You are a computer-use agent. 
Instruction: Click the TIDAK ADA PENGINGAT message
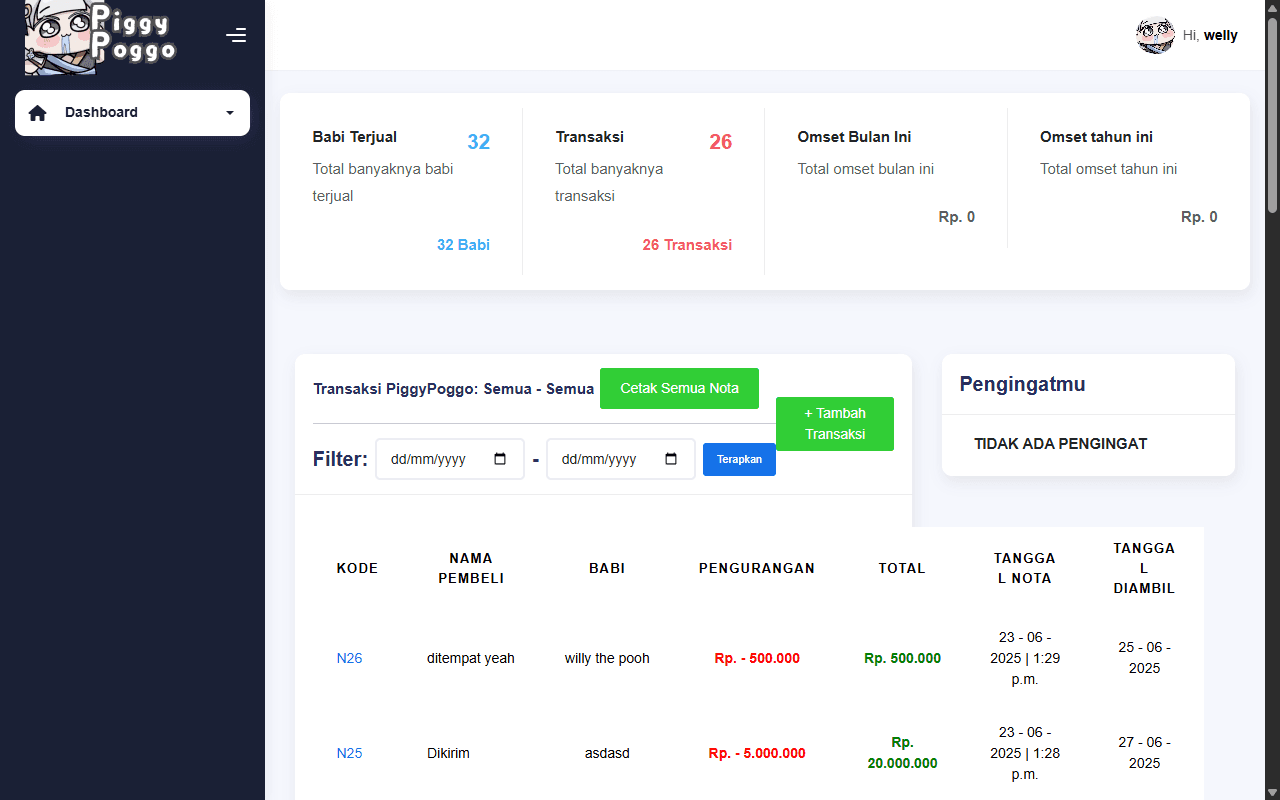pyautogui.click(x=1061, y=444)
